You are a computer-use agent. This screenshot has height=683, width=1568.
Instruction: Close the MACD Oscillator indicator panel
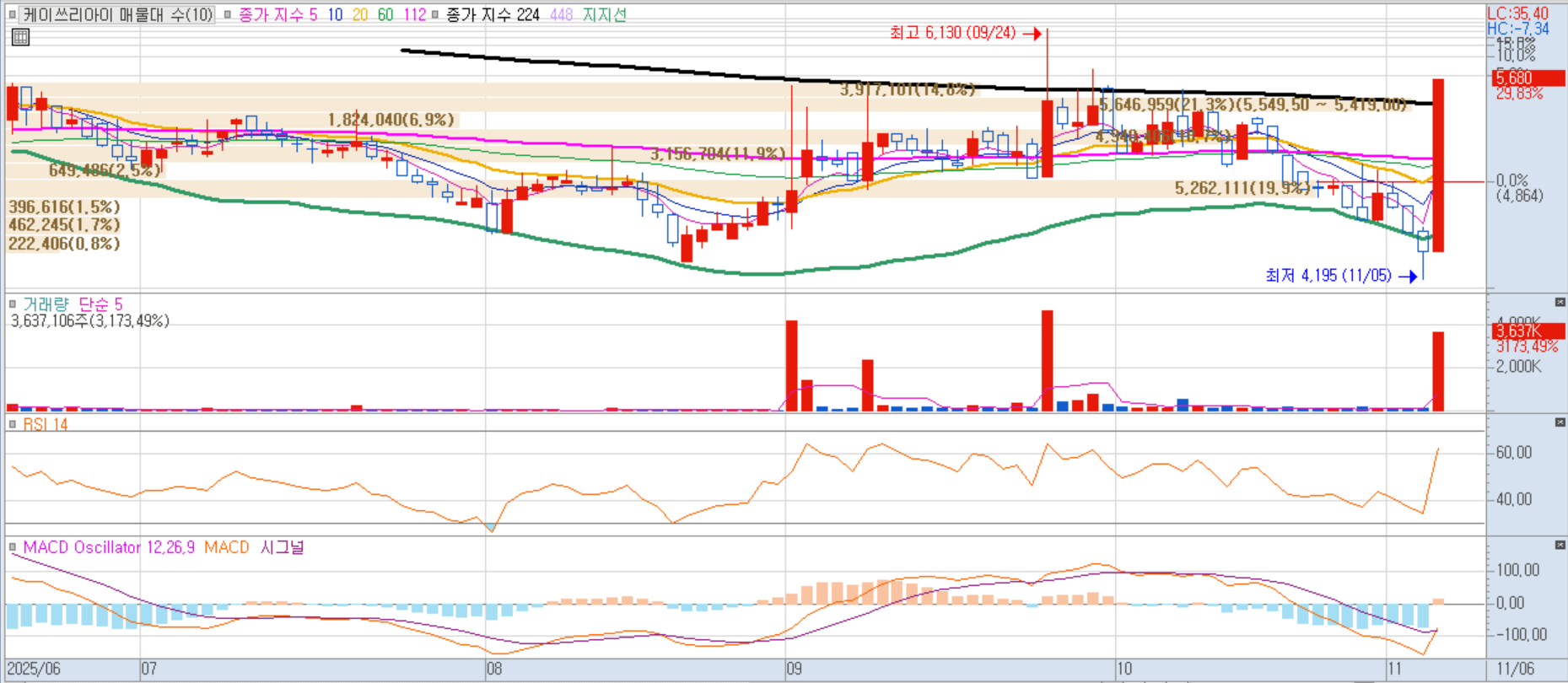(1560, 546)
